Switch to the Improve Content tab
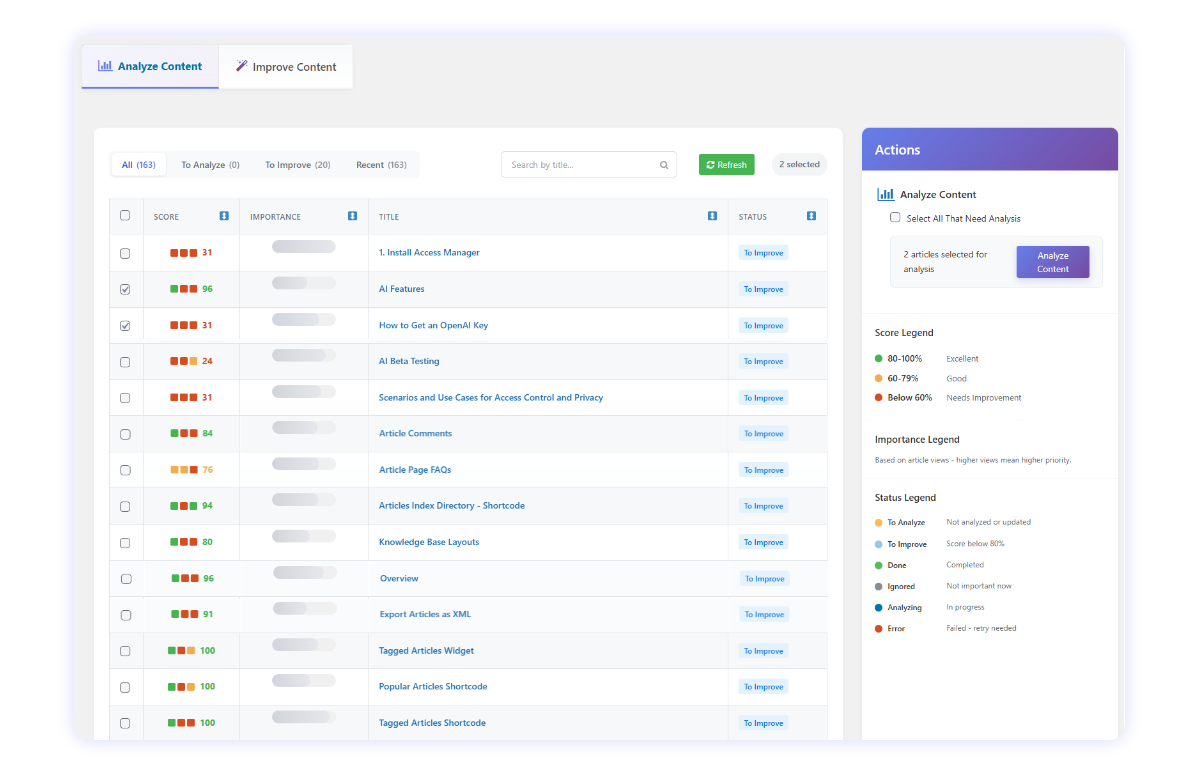The height and width of the screenshot is (775, 1200). [285, 67]
